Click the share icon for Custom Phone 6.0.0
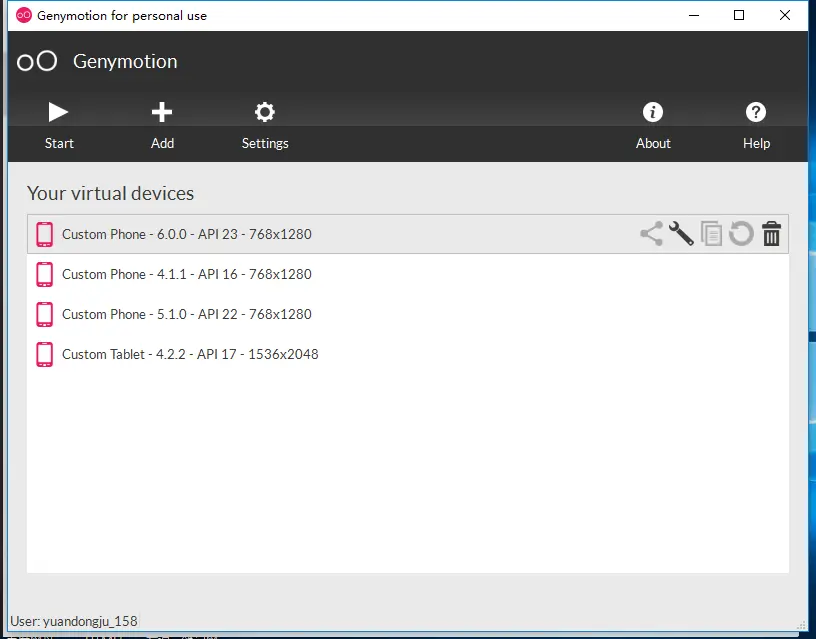The image size is (816, 639). pyautogui.click(x=651, y=234)
